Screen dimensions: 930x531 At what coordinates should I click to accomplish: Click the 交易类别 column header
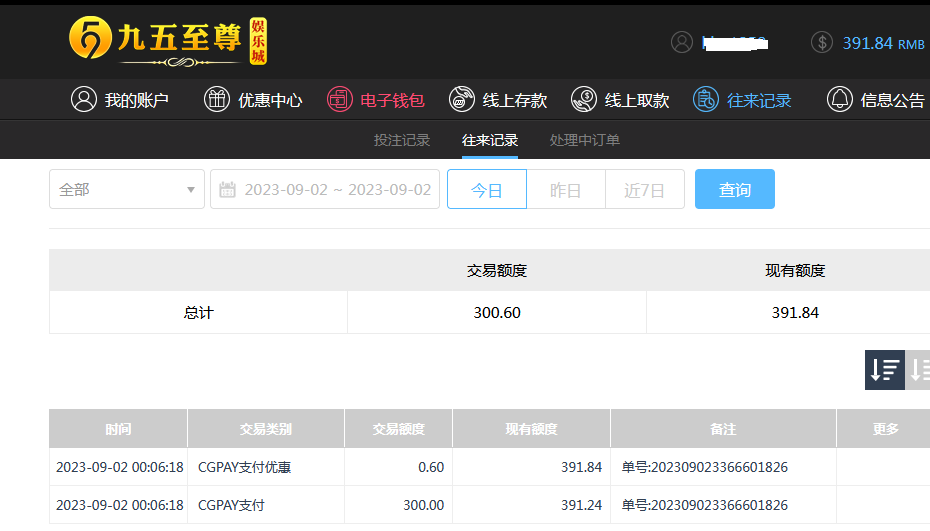[266, 428]
